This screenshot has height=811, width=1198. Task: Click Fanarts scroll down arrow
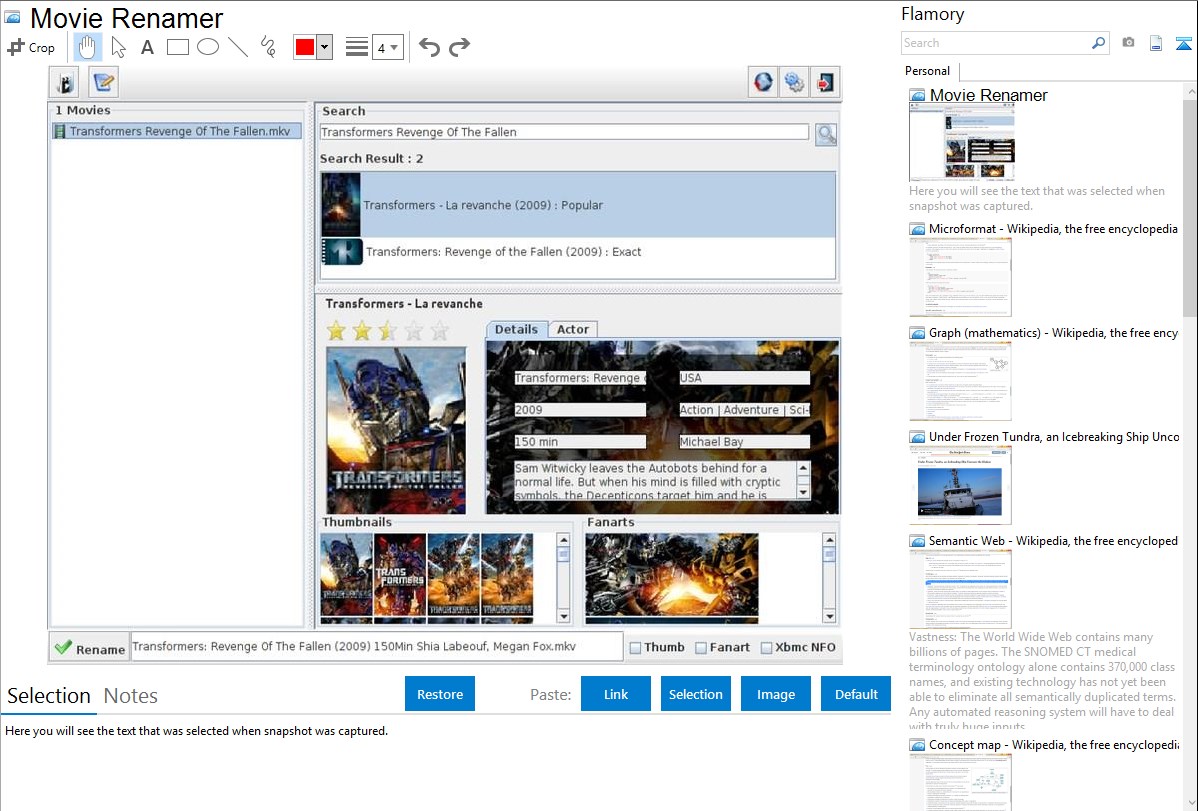click(830, 616)
